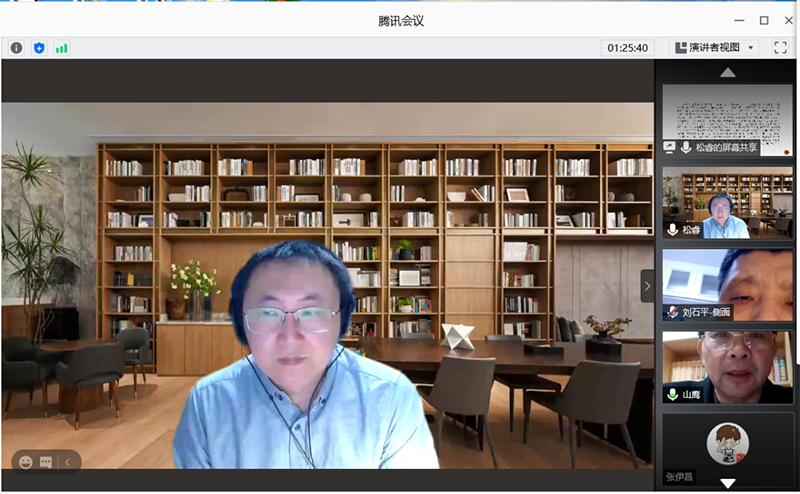The height and width of the screenshot is (494, 800).
Task: Select the 山鹰 video thumbnail
Action: 727,365
